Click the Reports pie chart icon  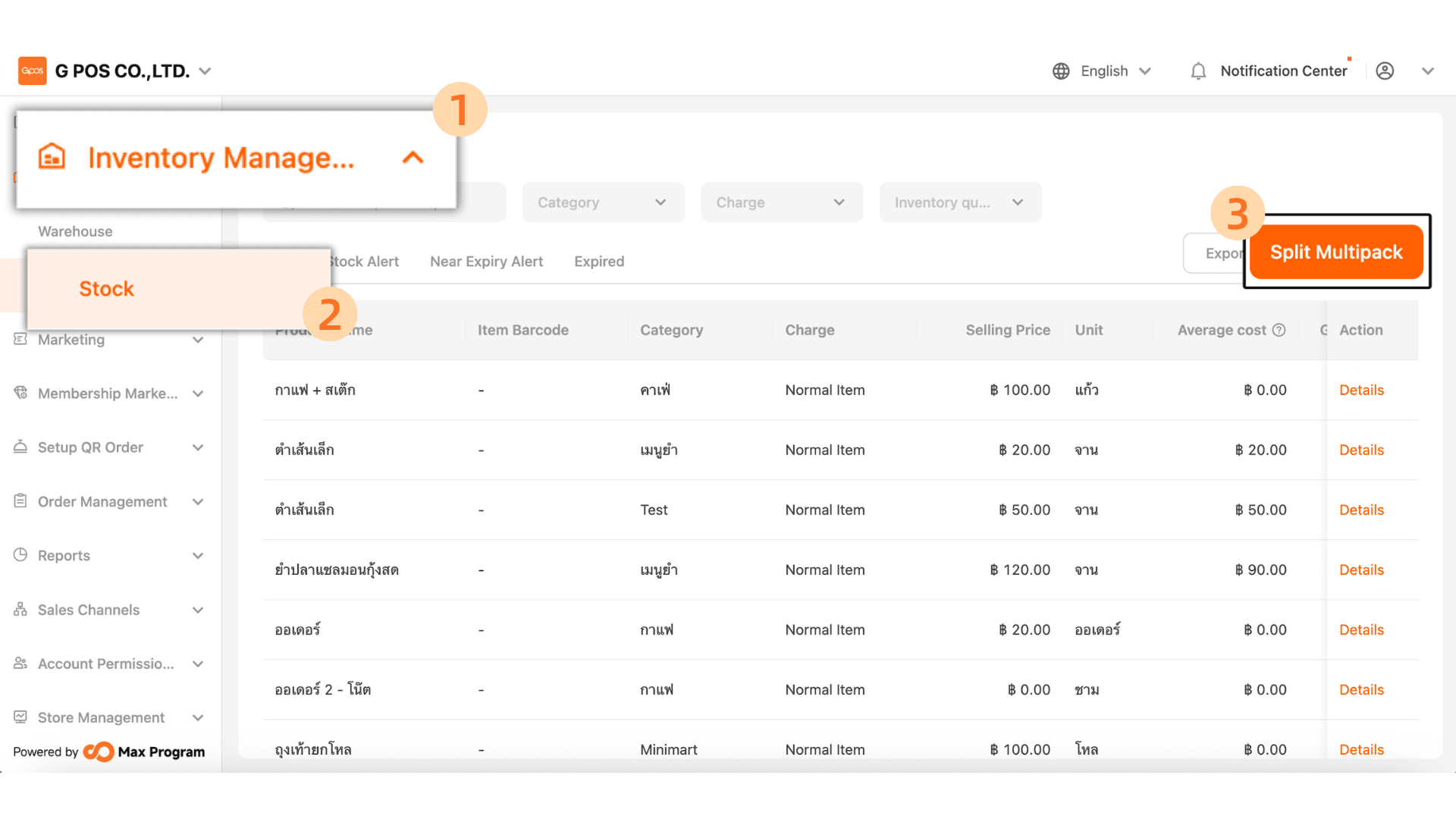(x=20, y=555)
